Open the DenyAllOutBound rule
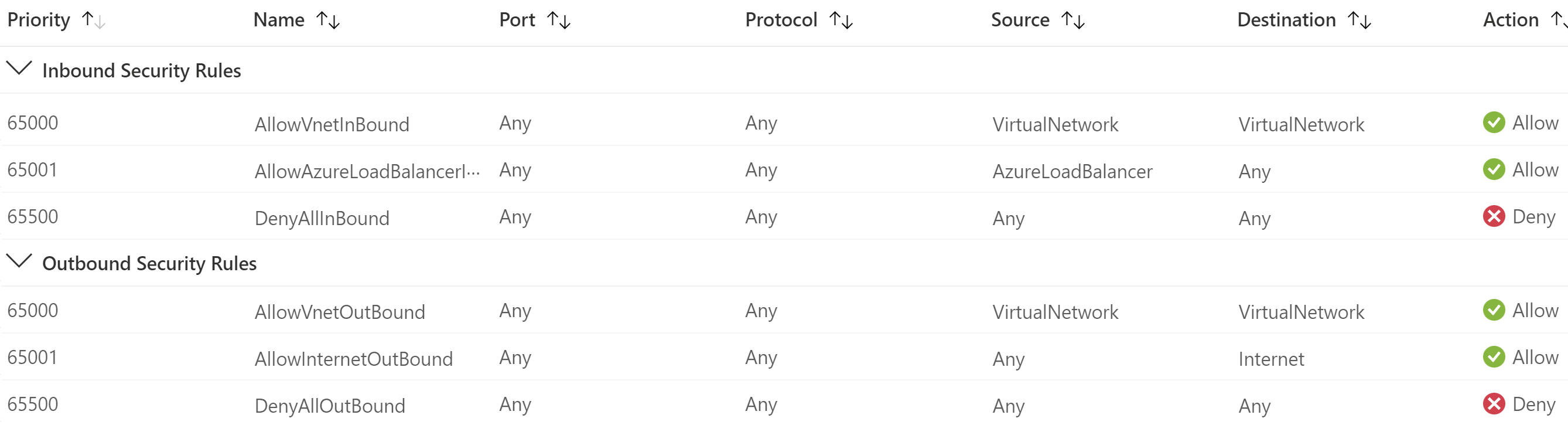The width and height of the screenshot is (1568, 425). [329, 406]
